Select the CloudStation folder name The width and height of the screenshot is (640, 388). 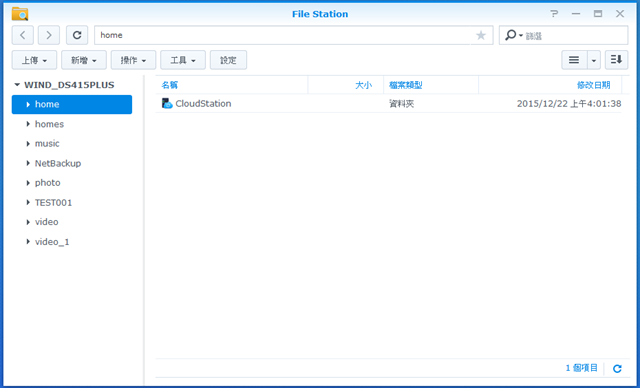click(203, 104)
